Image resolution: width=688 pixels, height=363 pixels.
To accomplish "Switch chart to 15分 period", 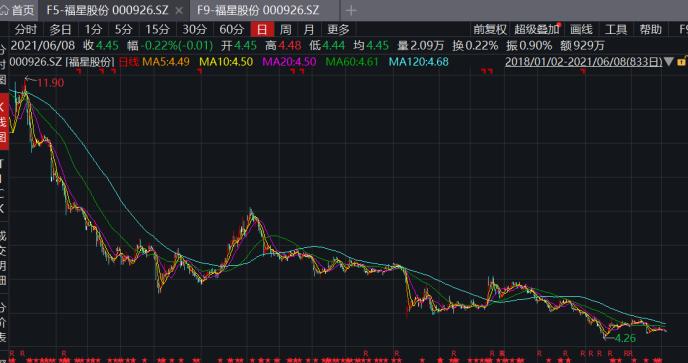I will [x=158, y=29].
